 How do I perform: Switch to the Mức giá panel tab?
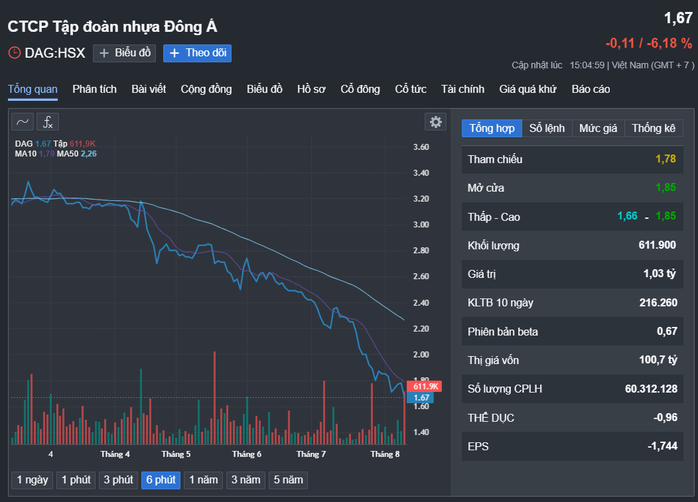coord(598,128)
